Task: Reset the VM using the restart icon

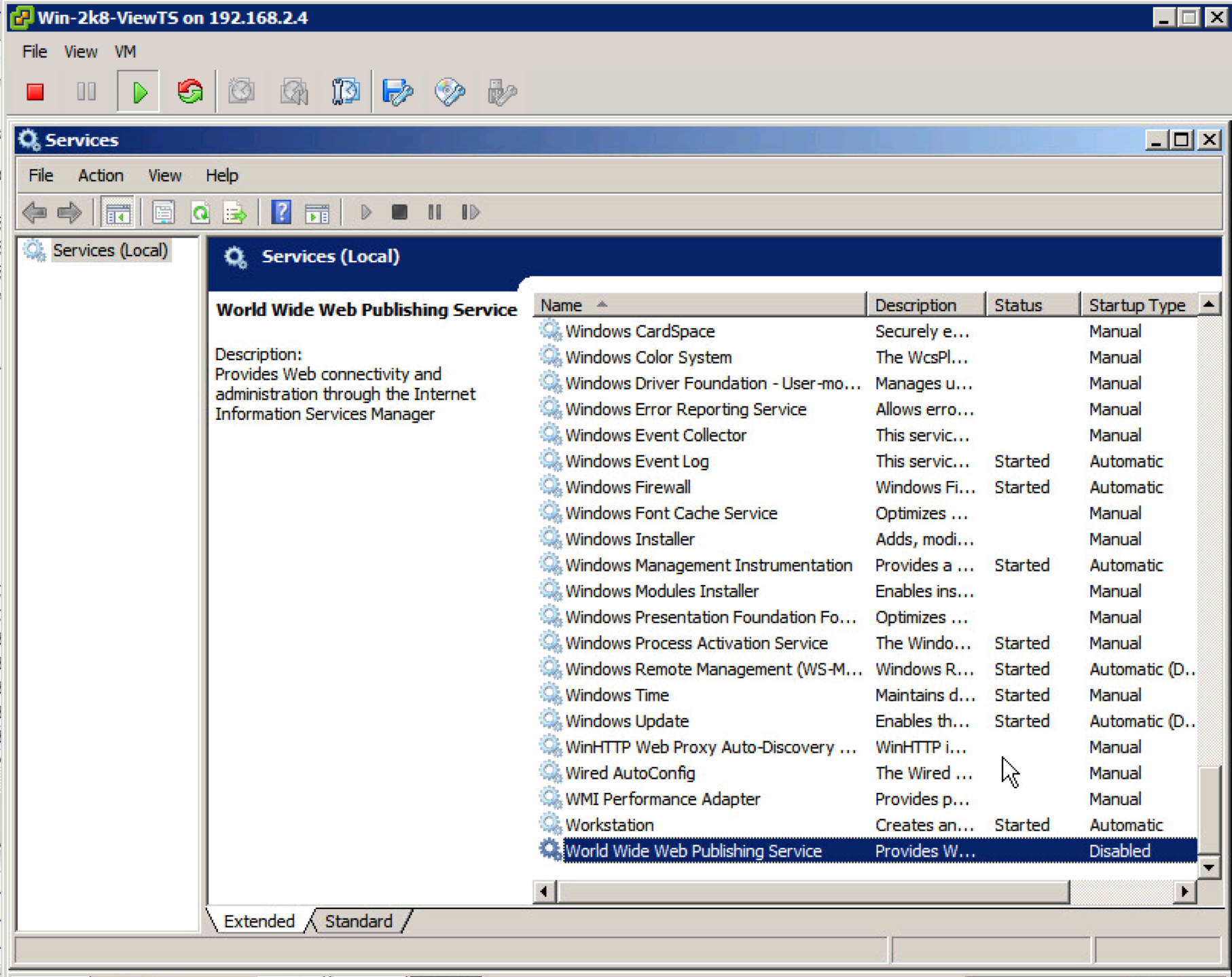Action: pyautogui.click(x=190, y=92)
